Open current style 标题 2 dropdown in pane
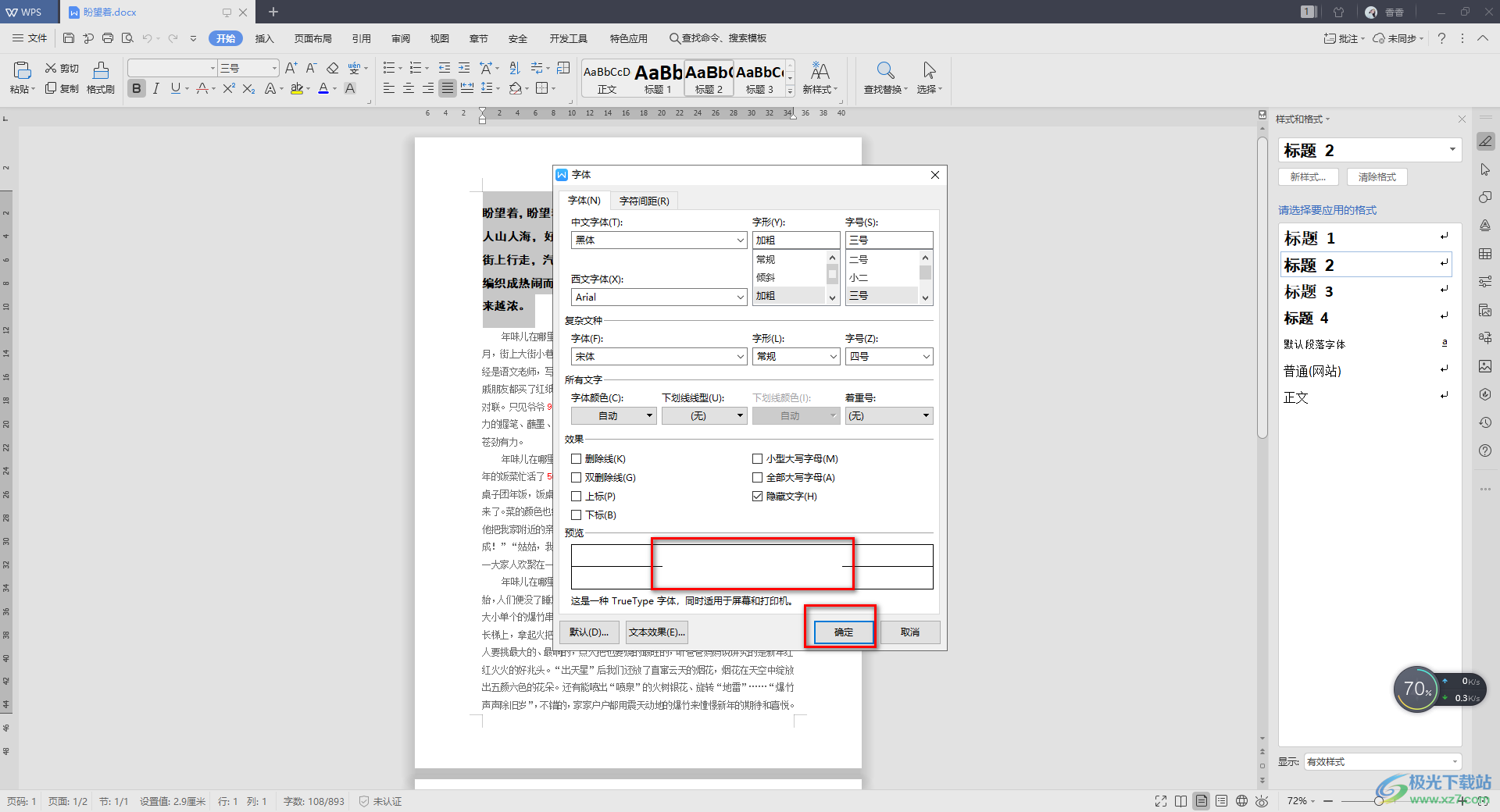1500x812 pixels. click(1370, 150)
